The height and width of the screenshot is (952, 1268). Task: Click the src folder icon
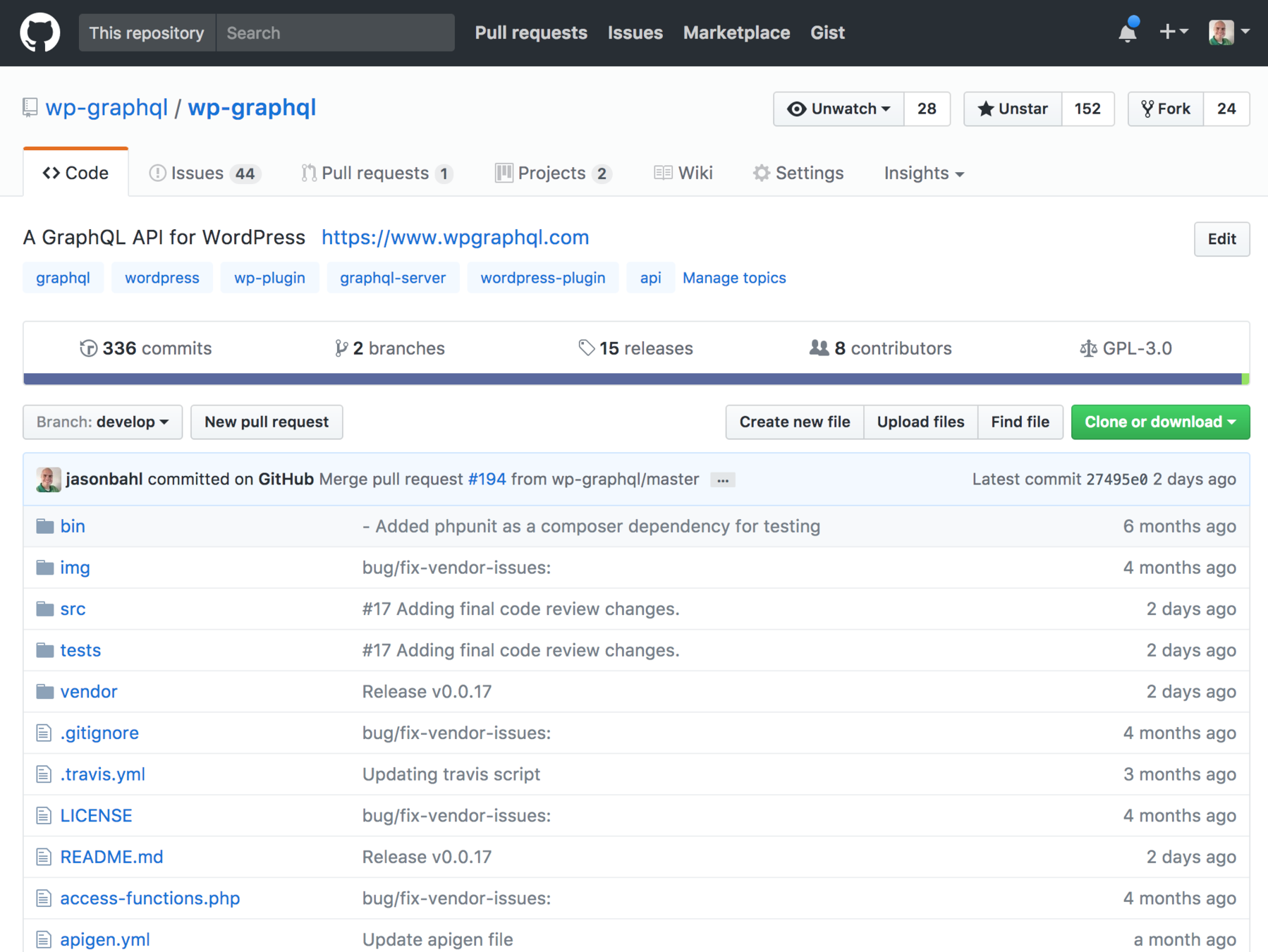(x=45, y=609)
